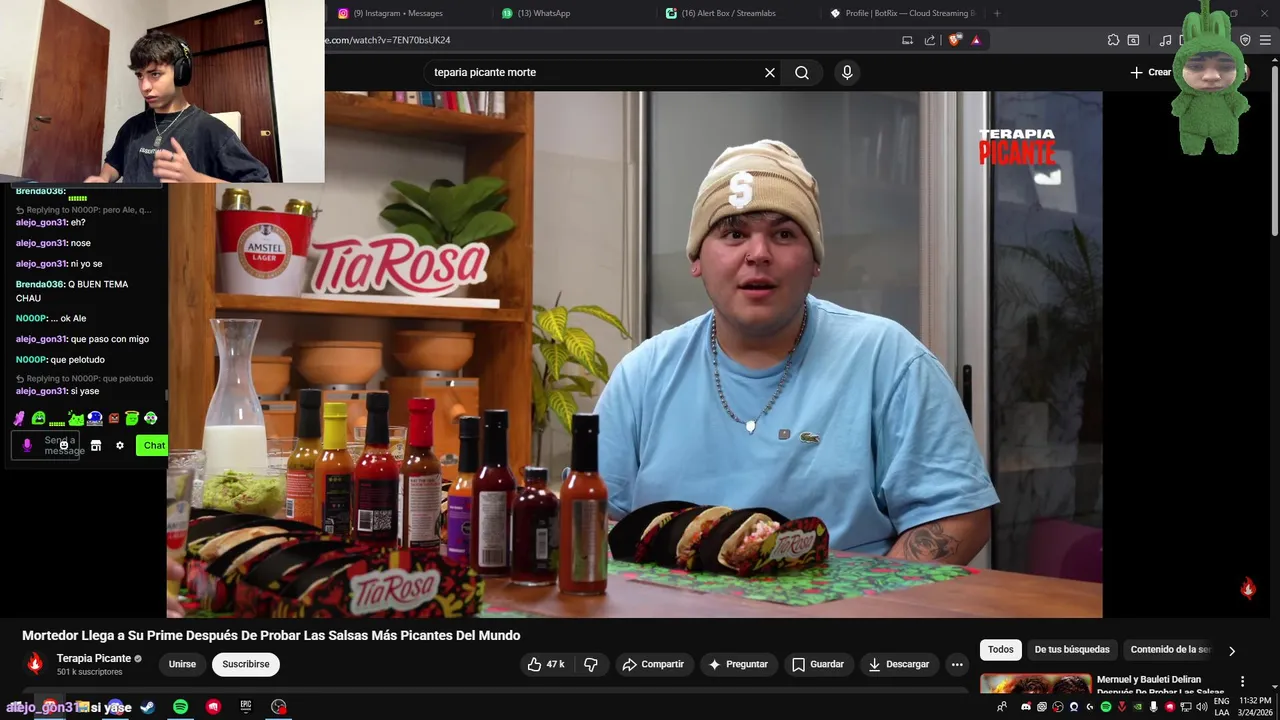Switch to the Alert Box Streamlabs tab
The image size is (1280, 720).
[x=728, y=13]
